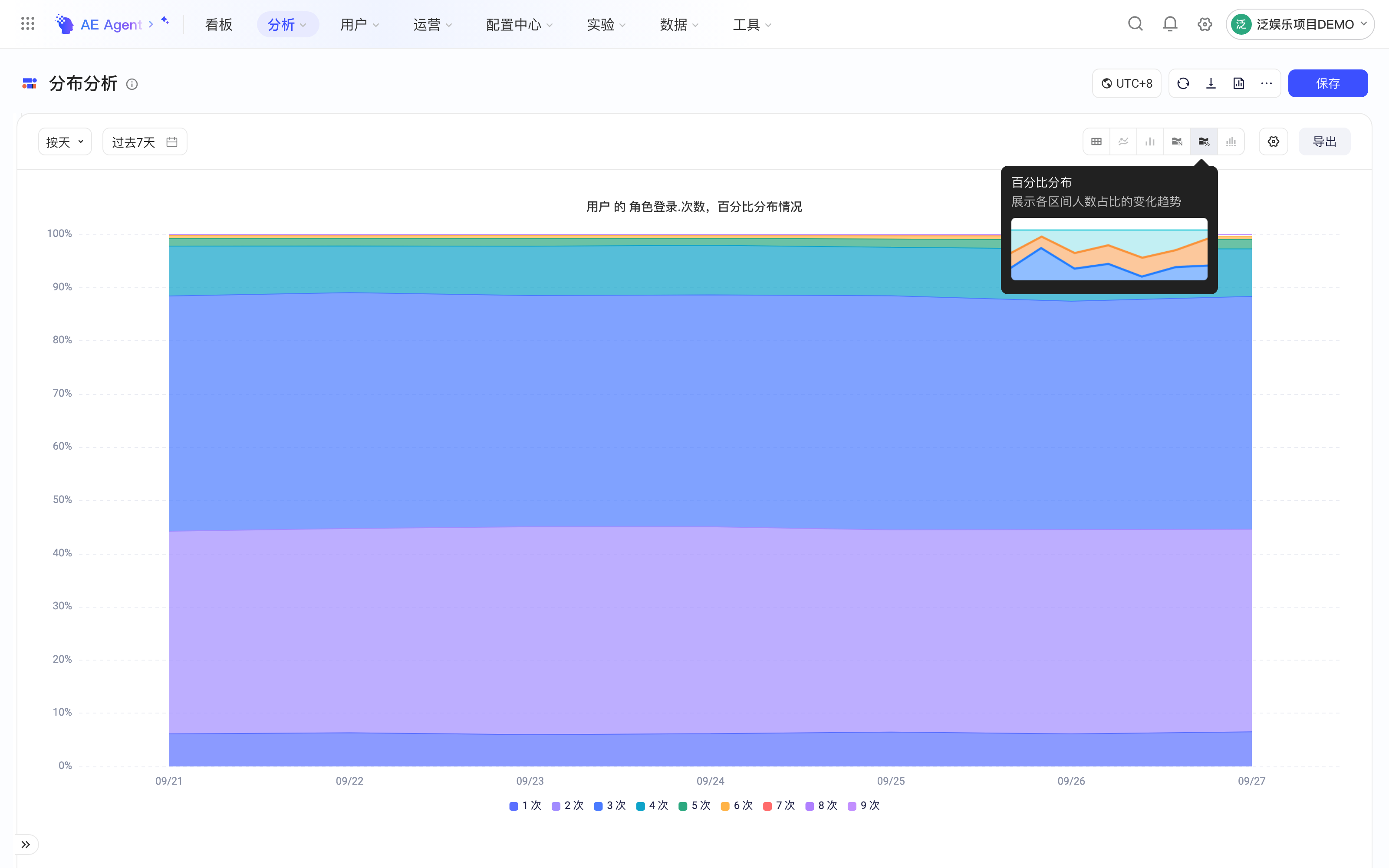Toggle the 8 次 legend series
Image resolution: width=1389 pixels, height=868 pixels.
[821, 806]
